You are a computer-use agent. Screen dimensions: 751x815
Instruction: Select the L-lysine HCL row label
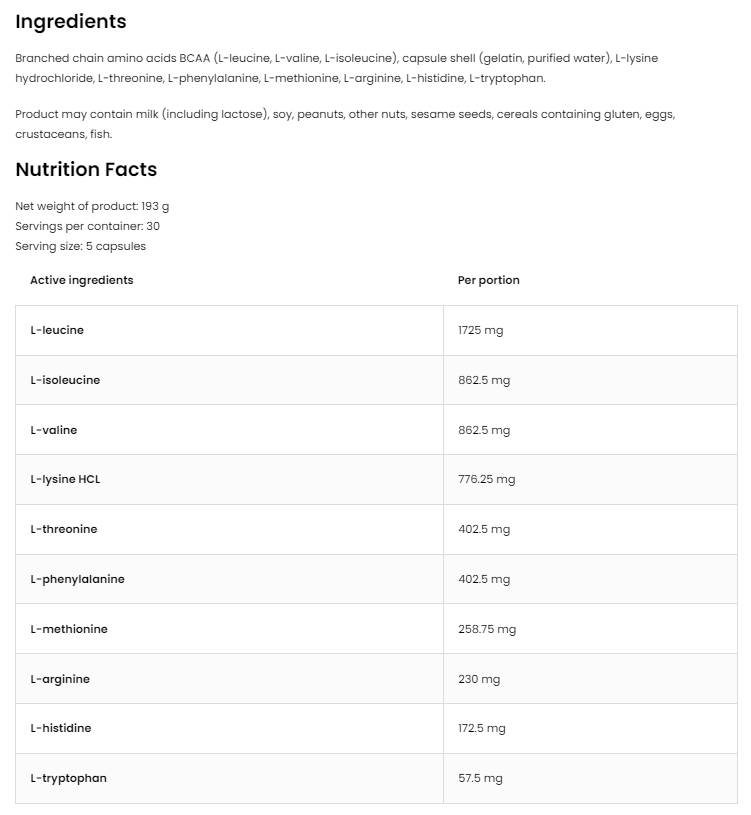(65, 479)
